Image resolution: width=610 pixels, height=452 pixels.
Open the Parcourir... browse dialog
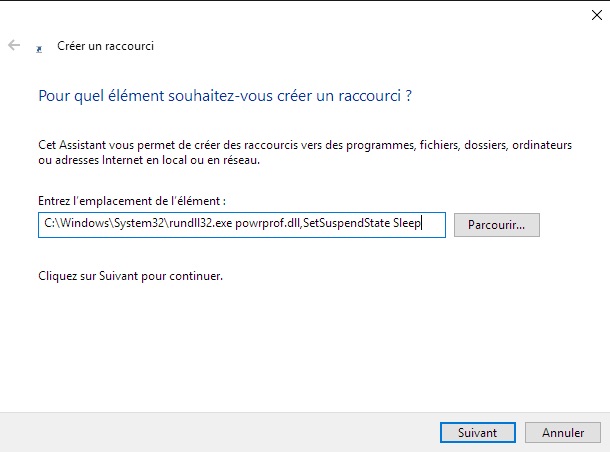[496, 225]
